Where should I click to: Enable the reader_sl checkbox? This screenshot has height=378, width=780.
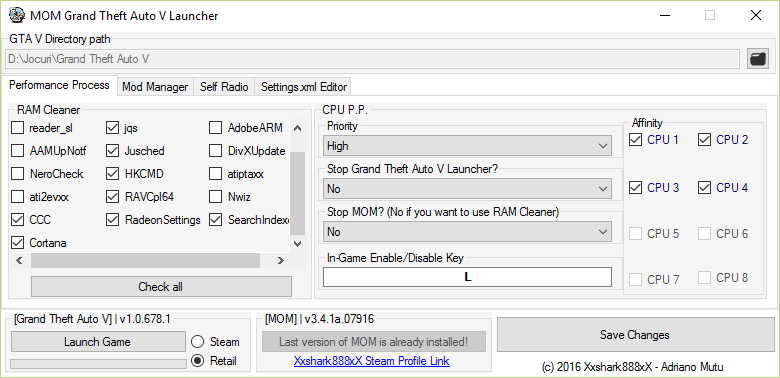17,128
